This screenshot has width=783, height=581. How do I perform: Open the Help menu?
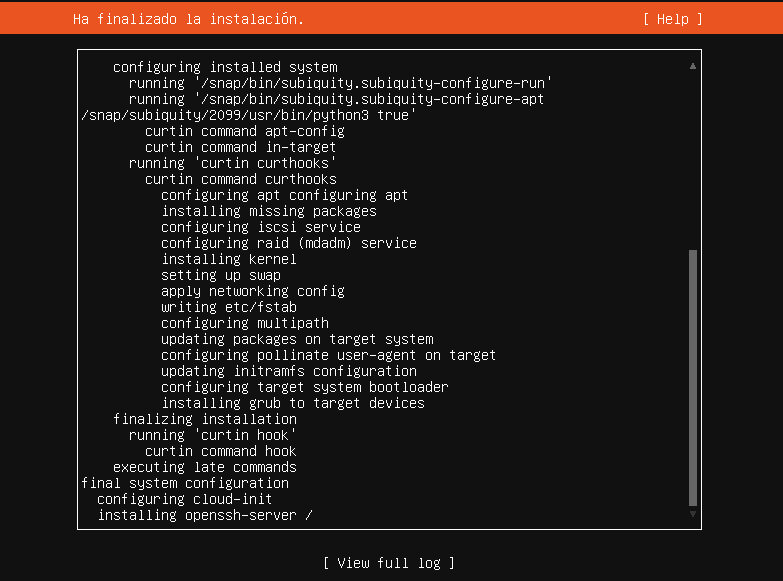point(672,19)
